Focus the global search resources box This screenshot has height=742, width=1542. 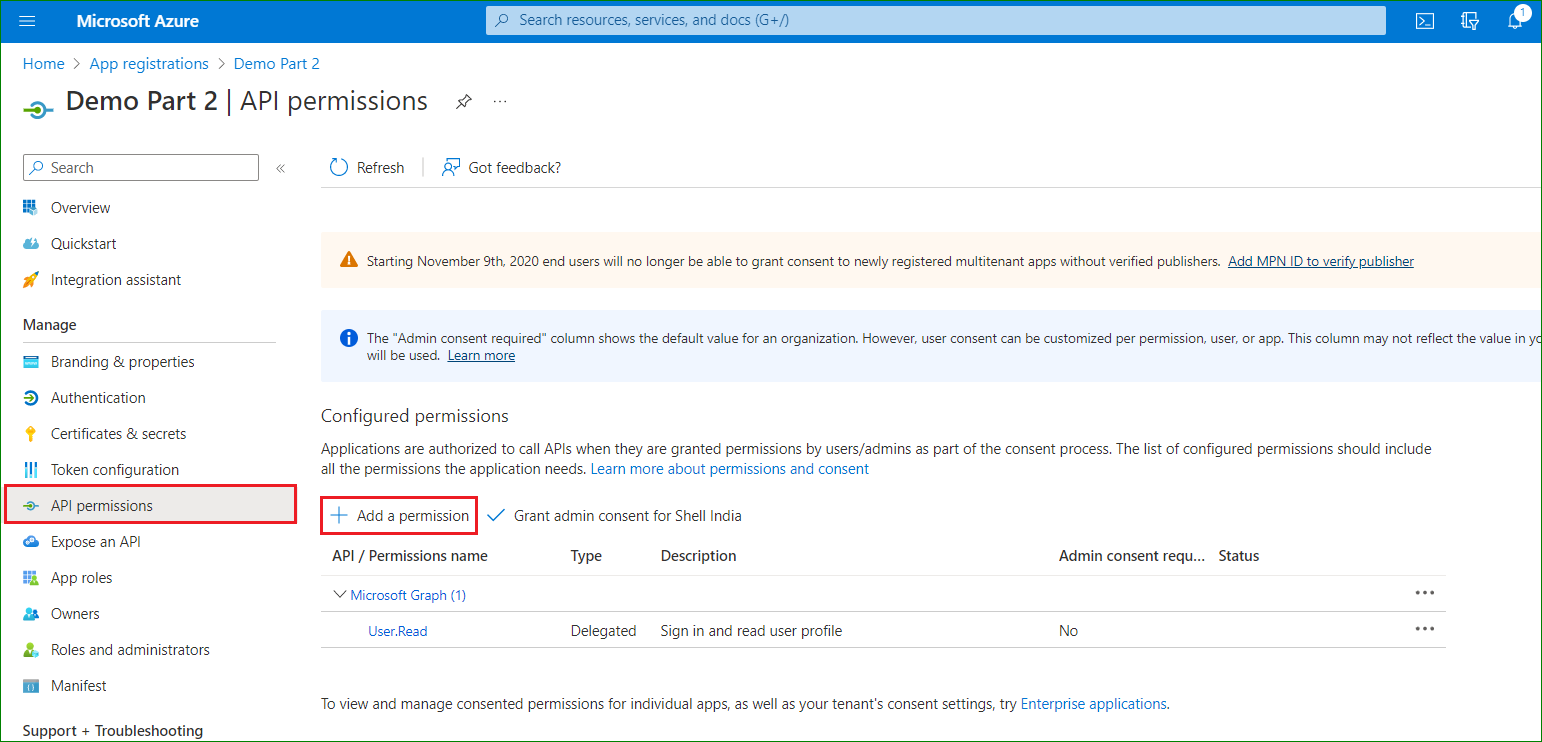936,20
